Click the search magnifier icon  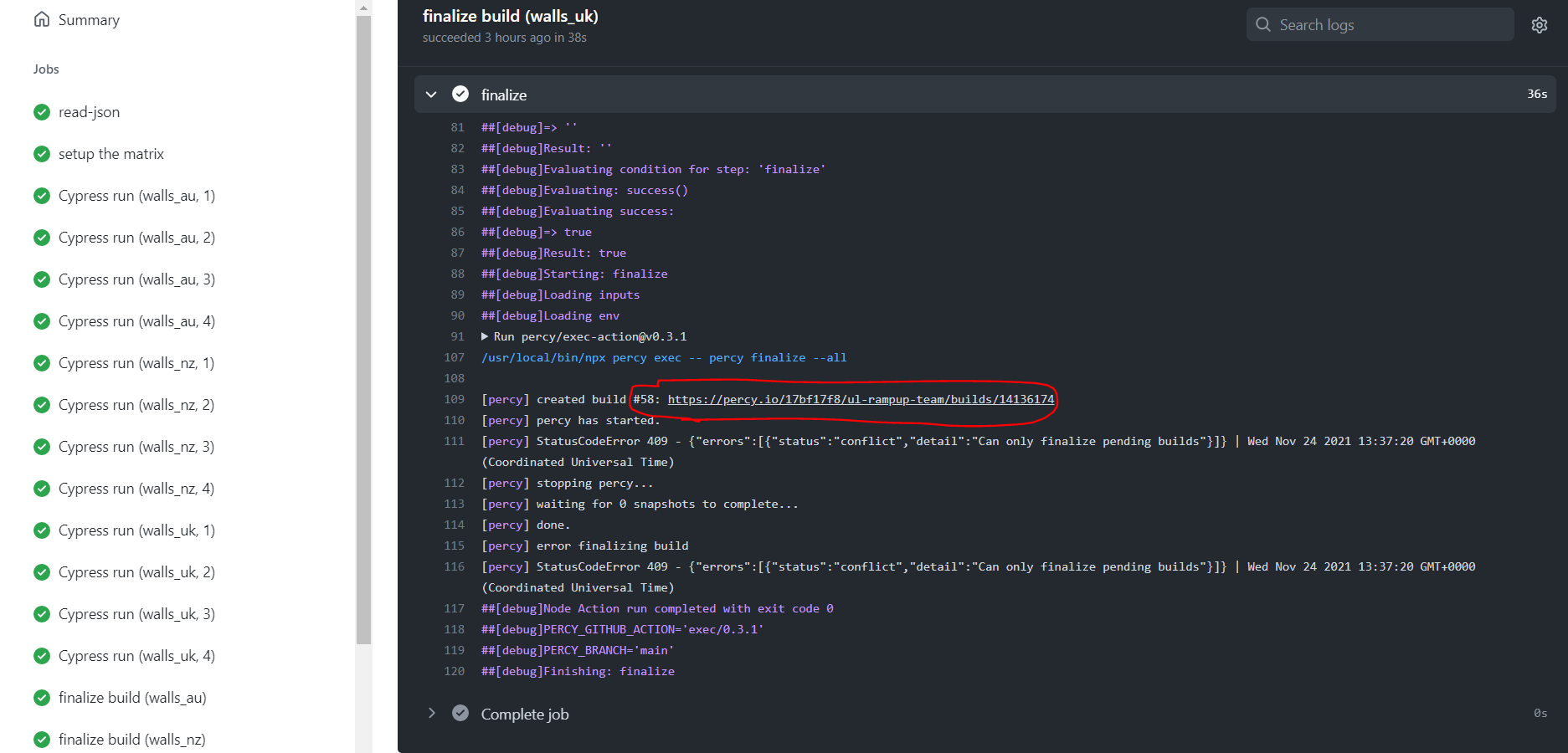click(x=1263, y=24)
